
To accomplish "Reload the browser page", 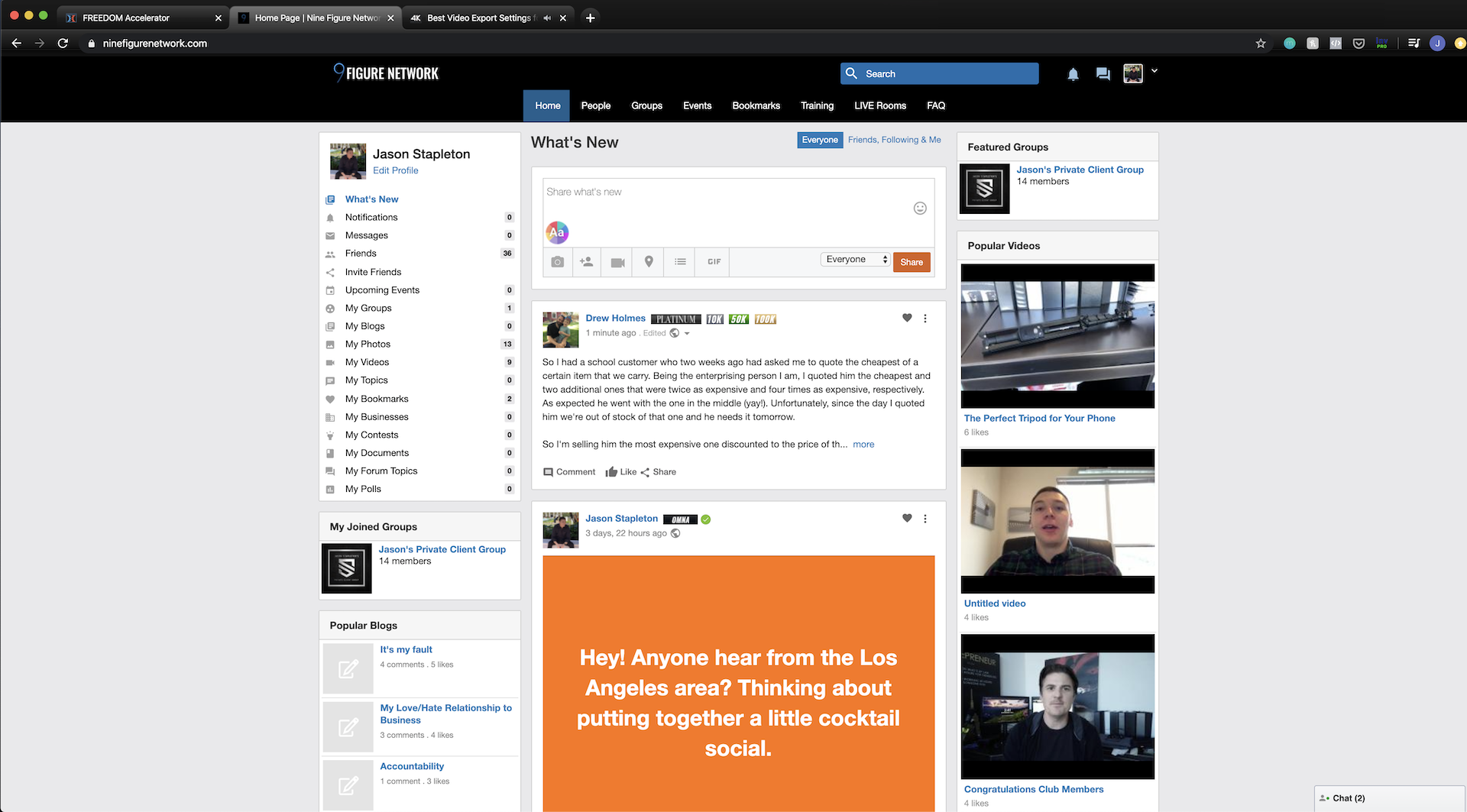I will [63, 44].
